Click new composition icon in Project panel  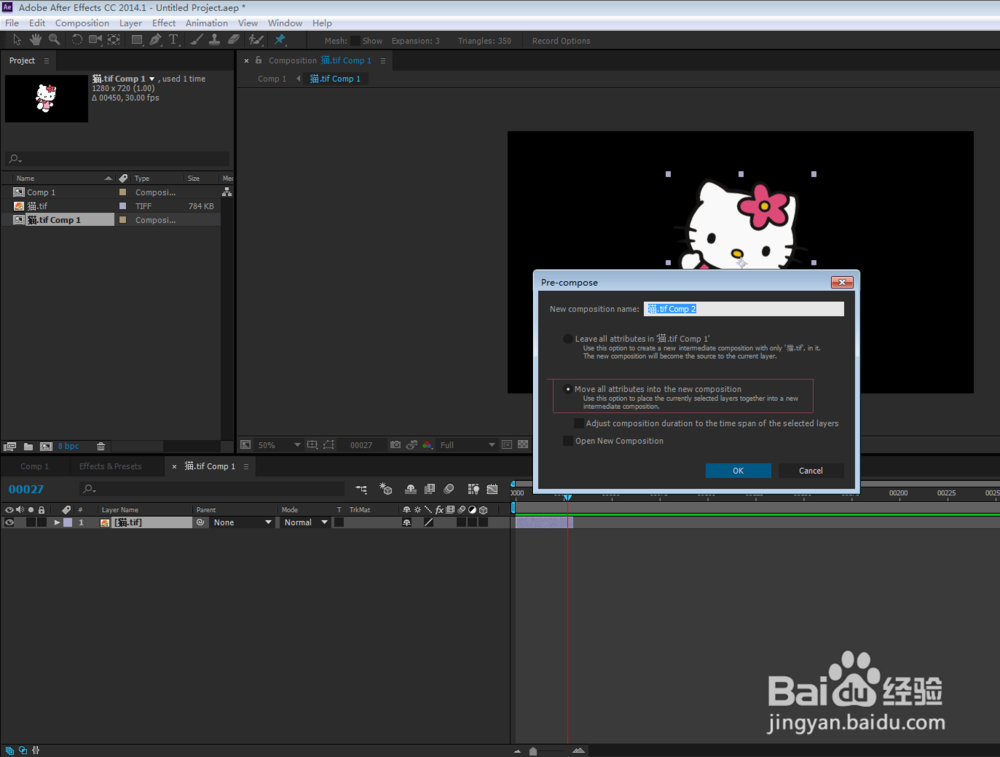(x=46, y=446)
